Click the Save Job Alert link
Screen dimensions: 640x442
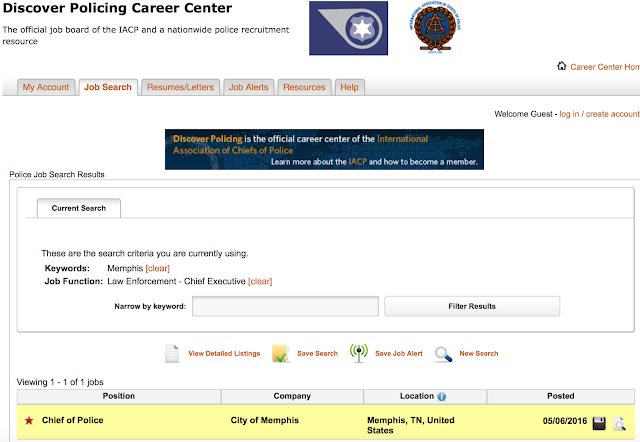coord(399,353)
